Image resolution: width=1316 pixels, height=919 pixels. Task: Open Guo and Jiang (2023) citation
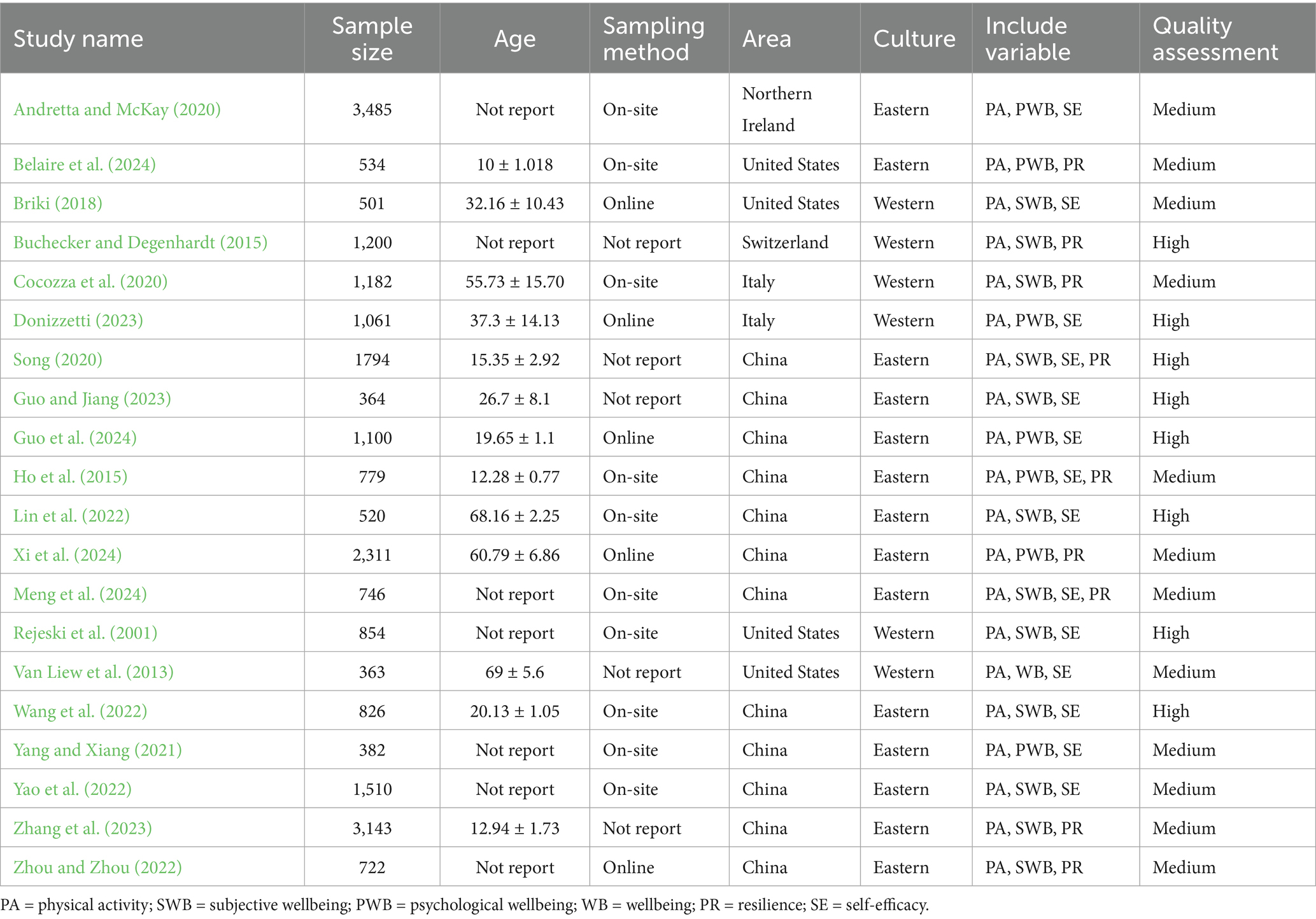(92, 398)
